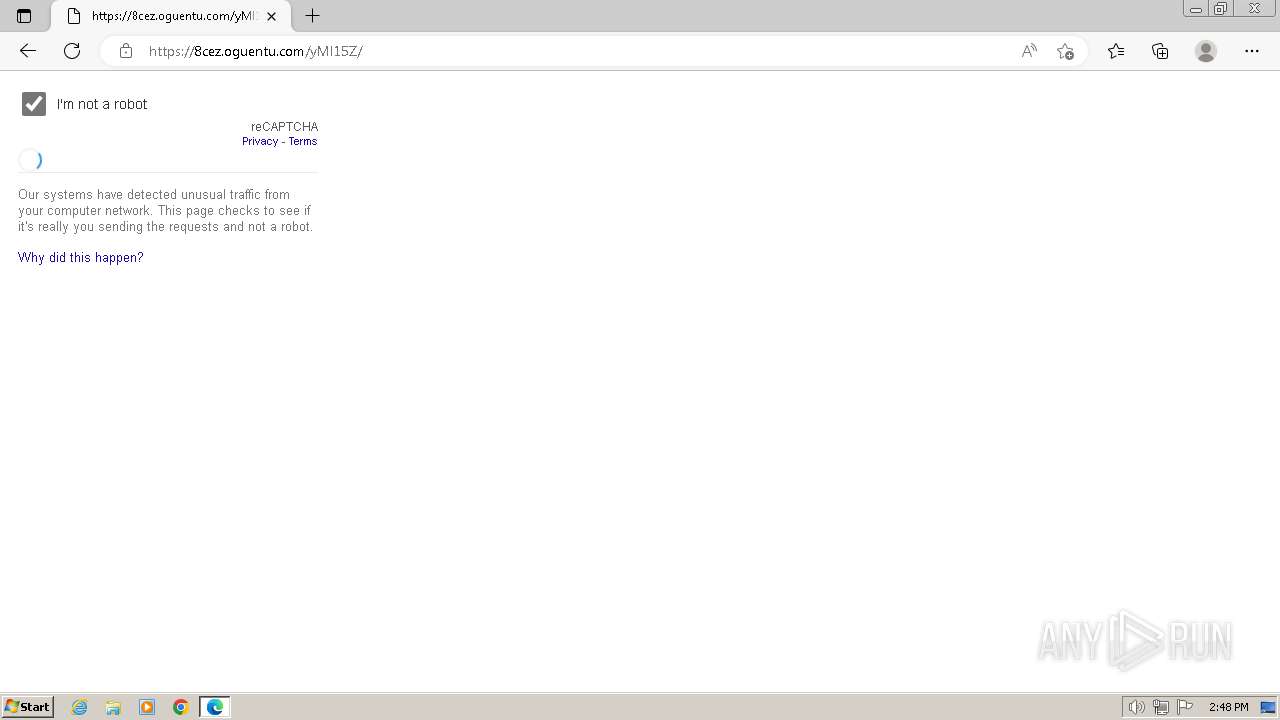Open the network status tray icon
Viewport: 1280px width, 720px height.
[1161, 707]
